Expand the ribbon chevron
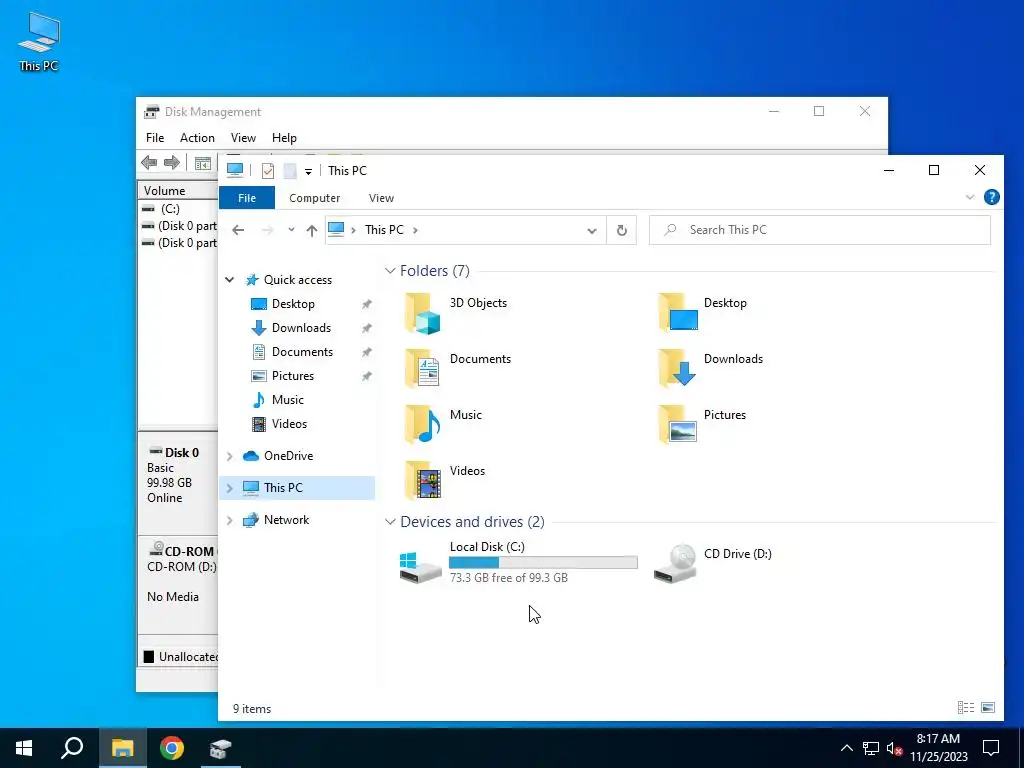The width and height of the screenshot is (1024, 768). 970,197
